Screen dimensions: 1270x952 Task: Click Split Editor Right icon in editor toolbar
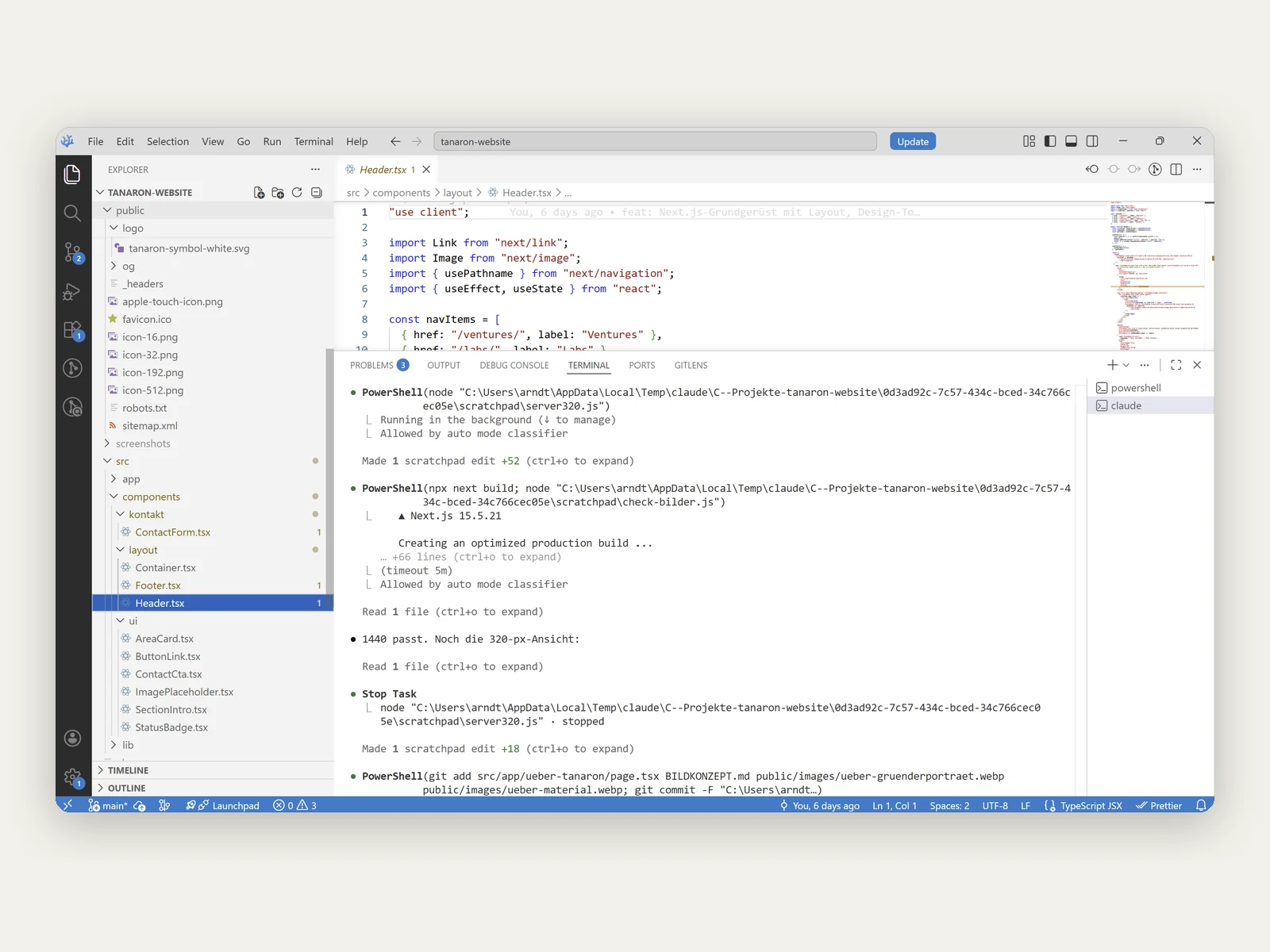(1176, 169)
